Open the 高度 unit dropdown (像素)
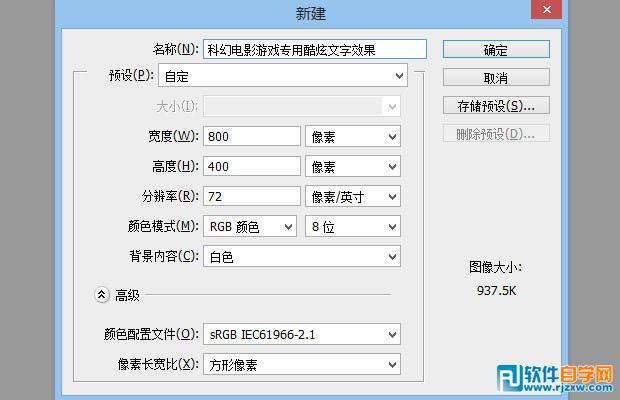The image size is (620, 400). [353, 166]
